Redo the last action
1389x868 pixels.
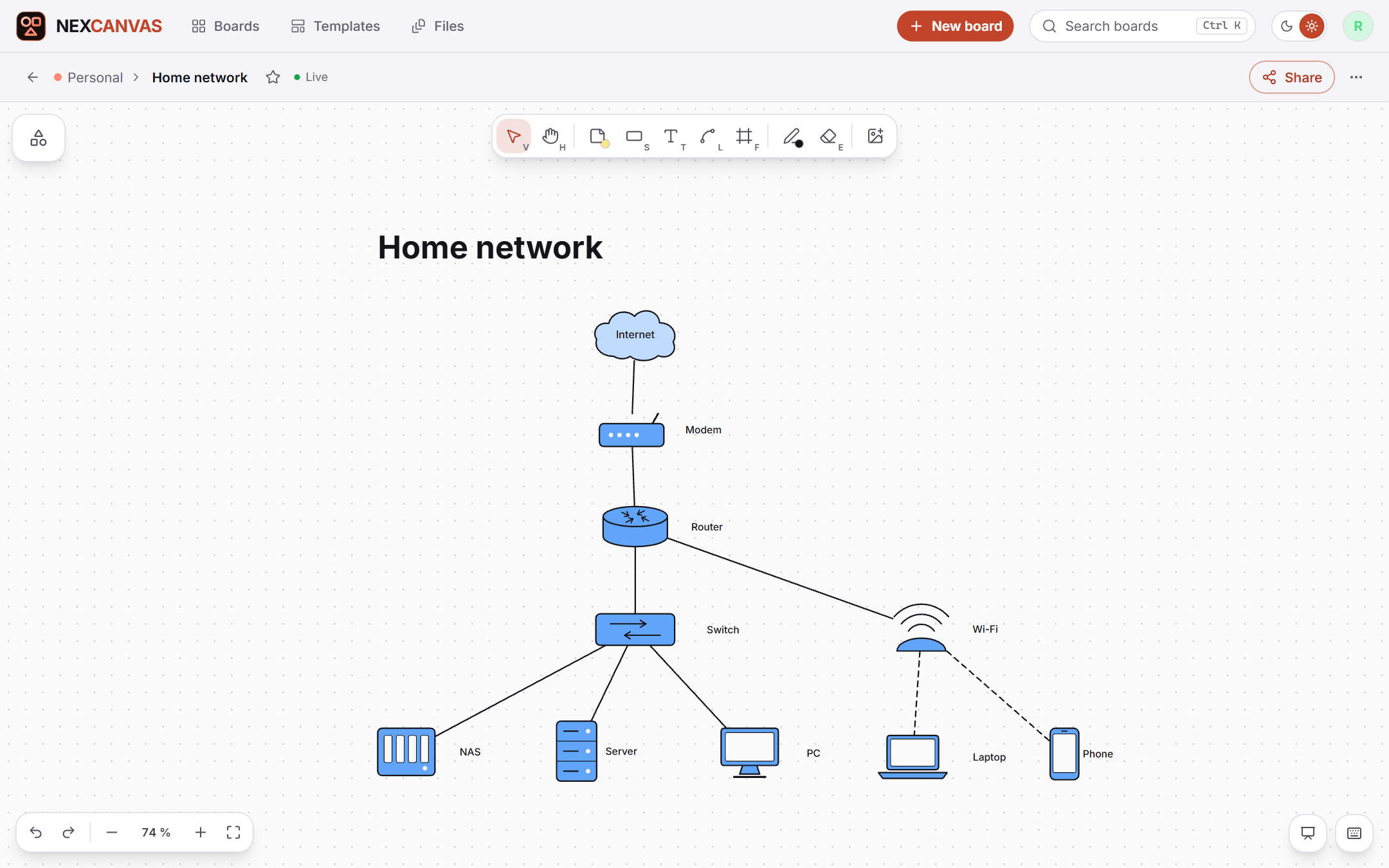68,833
